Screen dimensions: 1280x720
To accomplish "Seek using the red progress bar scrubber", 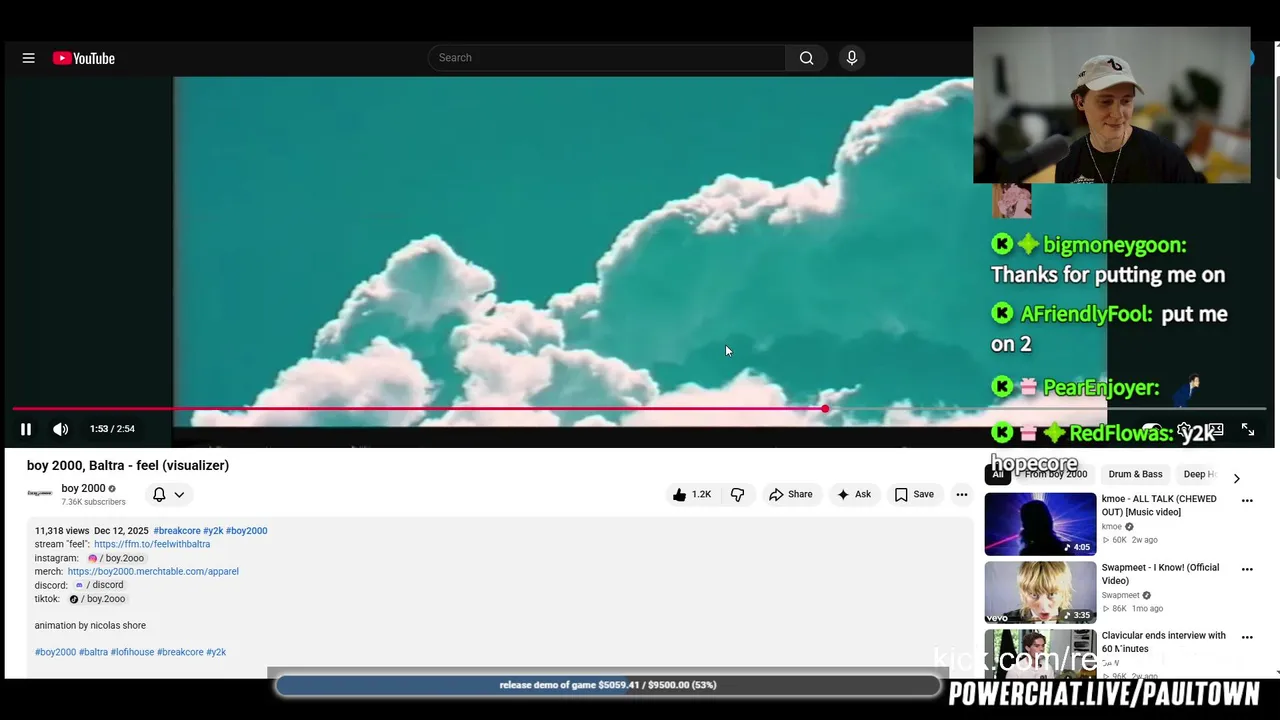I will click(x=825, y=409).
